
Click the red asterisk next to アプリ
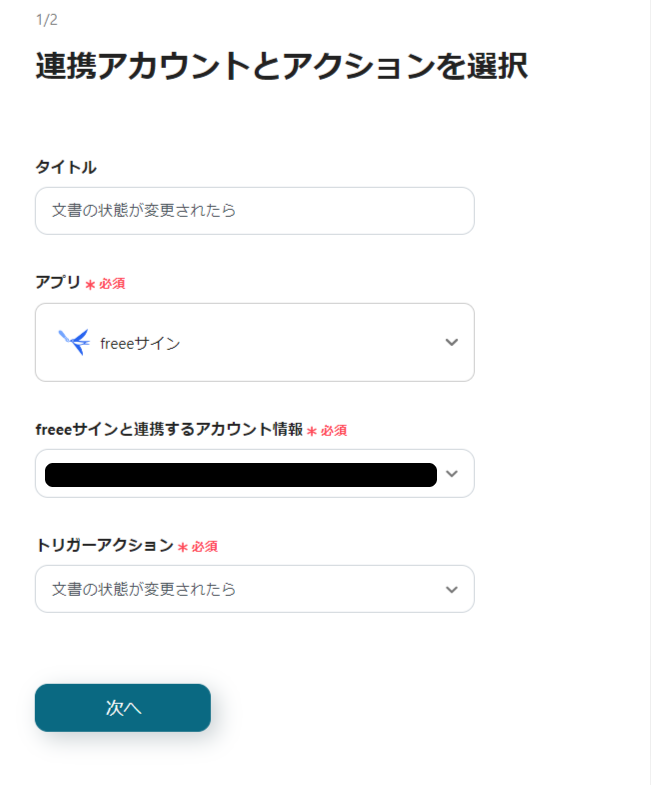[x=90, y=285]
